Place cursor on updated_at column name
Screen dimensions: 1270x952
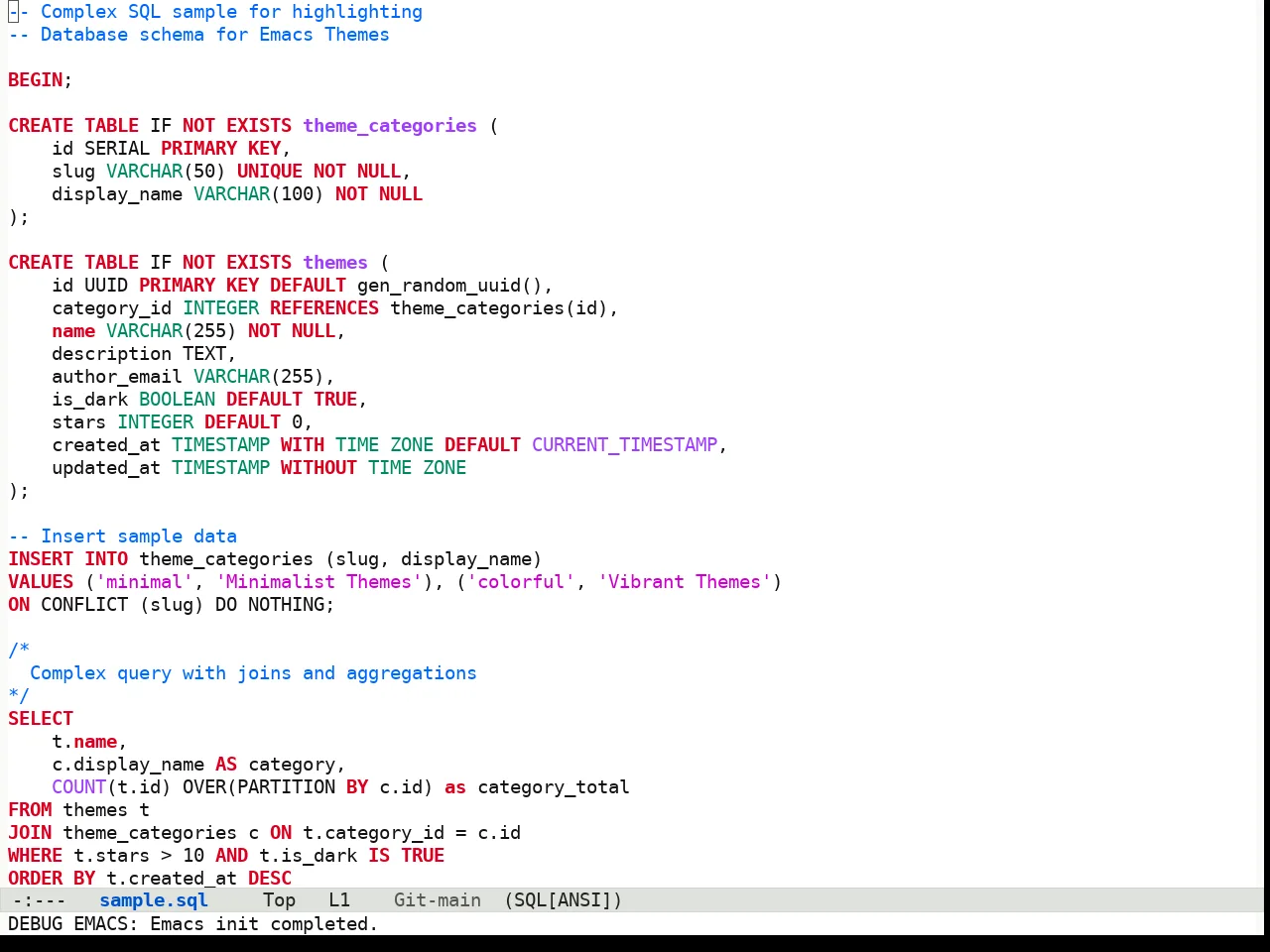click(x=106, y=468)
